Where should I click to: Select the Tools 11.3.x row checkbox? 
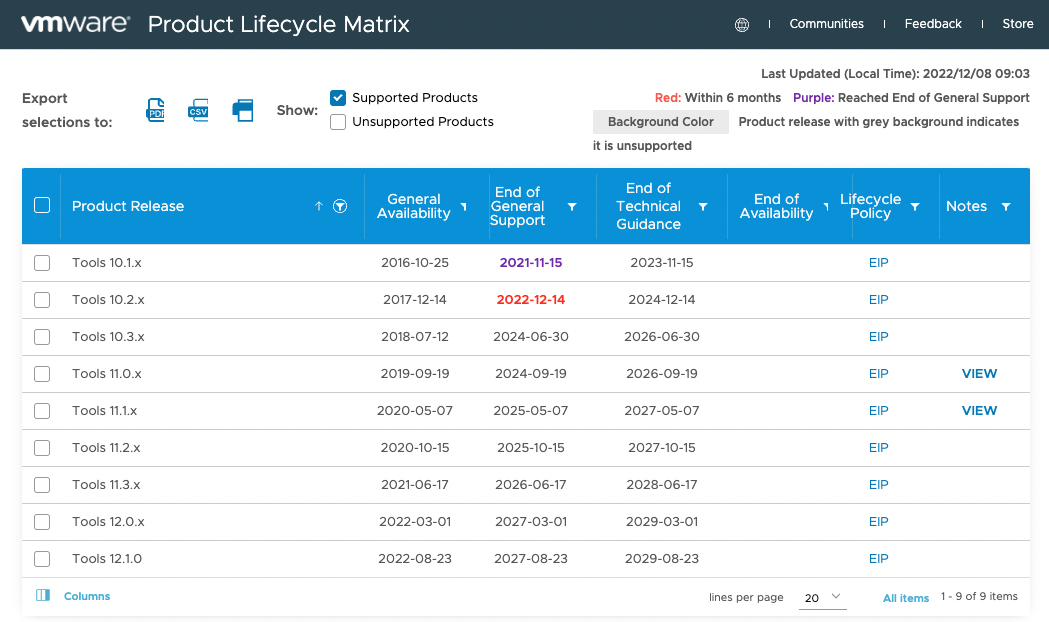(x=42, y=485)
